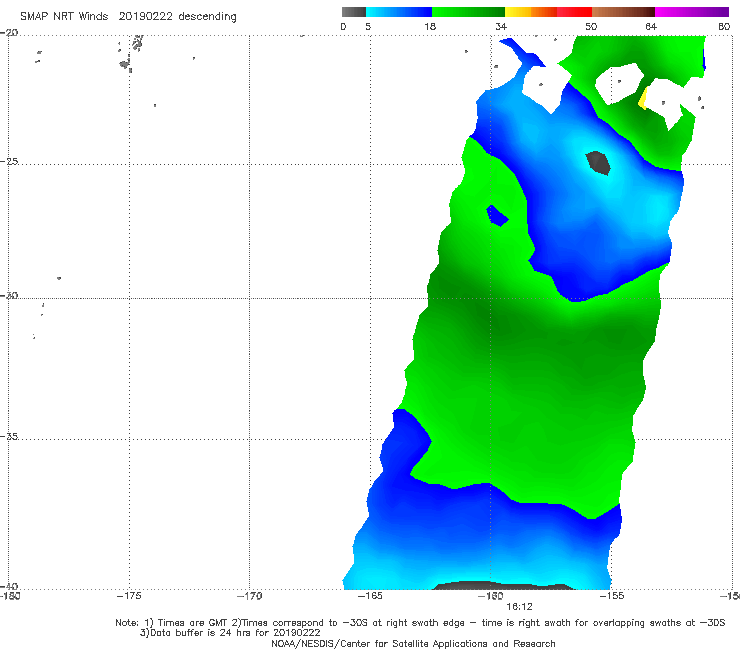
Task: Click the longitude label '-160'
Action: [x=491, y=596]
